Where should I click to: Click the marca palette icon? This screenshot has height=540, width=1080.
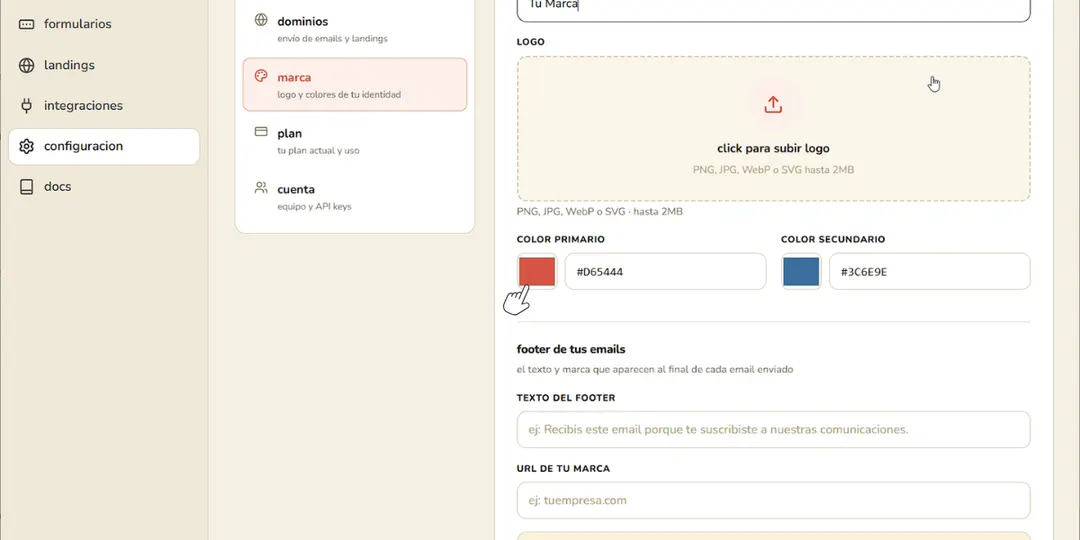coord(261,76)
